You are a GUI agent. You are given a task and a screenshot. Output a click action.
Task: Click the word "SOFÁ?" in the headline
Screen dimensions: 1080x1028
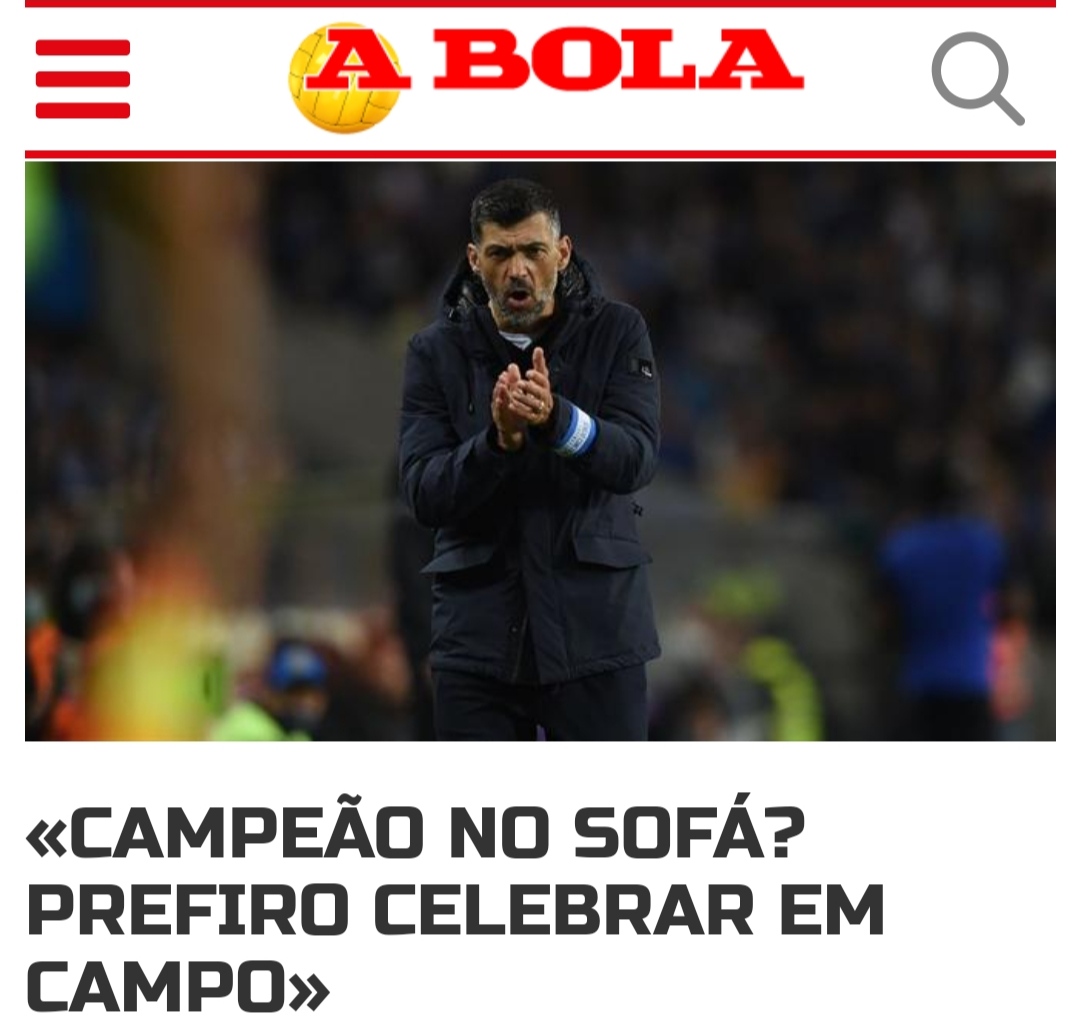coord(690,831)
